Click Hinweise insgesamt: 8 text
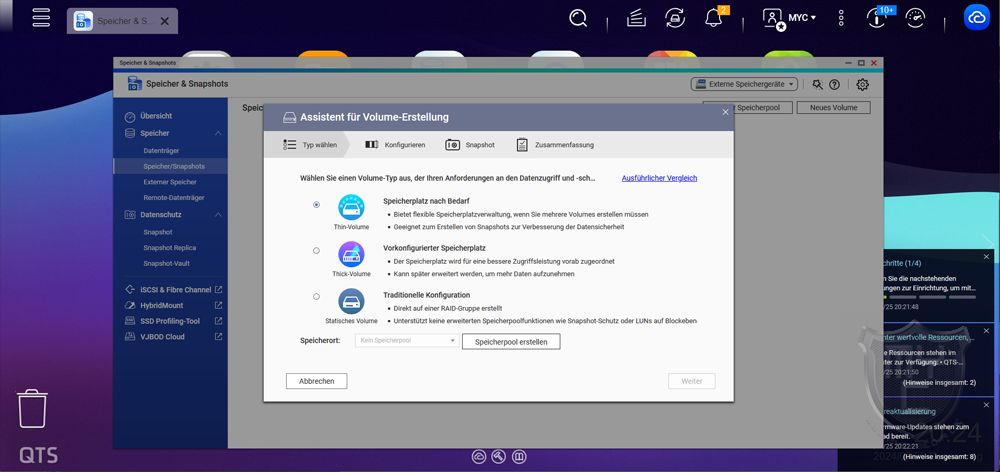Viewport: 1000px width, 472px height. [x=939, y=457]
